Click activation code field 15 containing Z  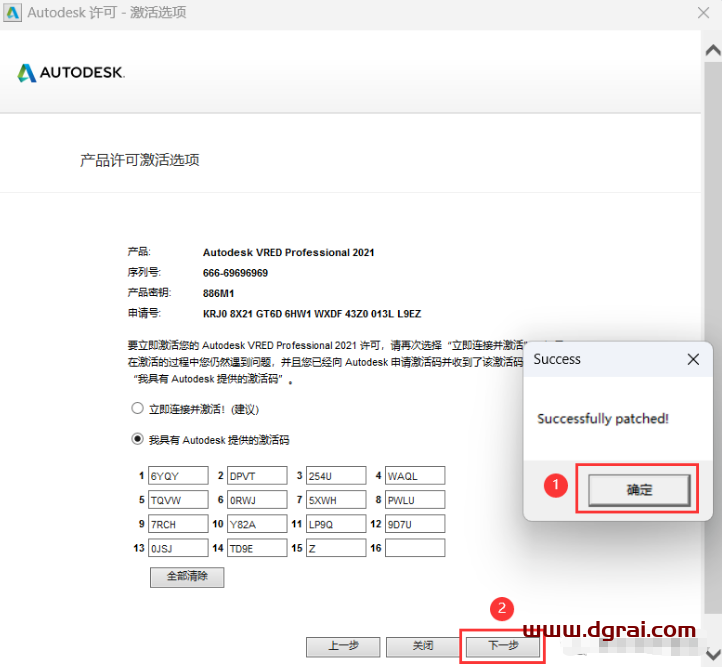coord(335,548)
